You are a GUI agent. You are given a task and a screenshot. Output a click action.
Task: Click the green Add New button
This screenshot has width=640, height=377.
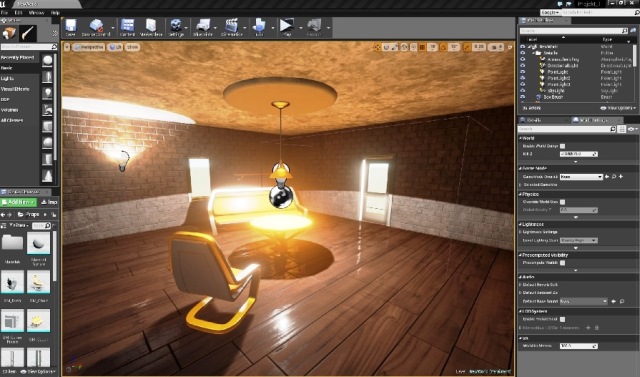18,202
